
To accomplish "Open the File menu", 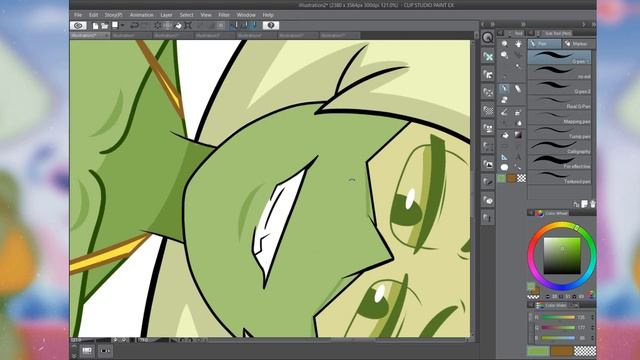I will tap(78, 15).
